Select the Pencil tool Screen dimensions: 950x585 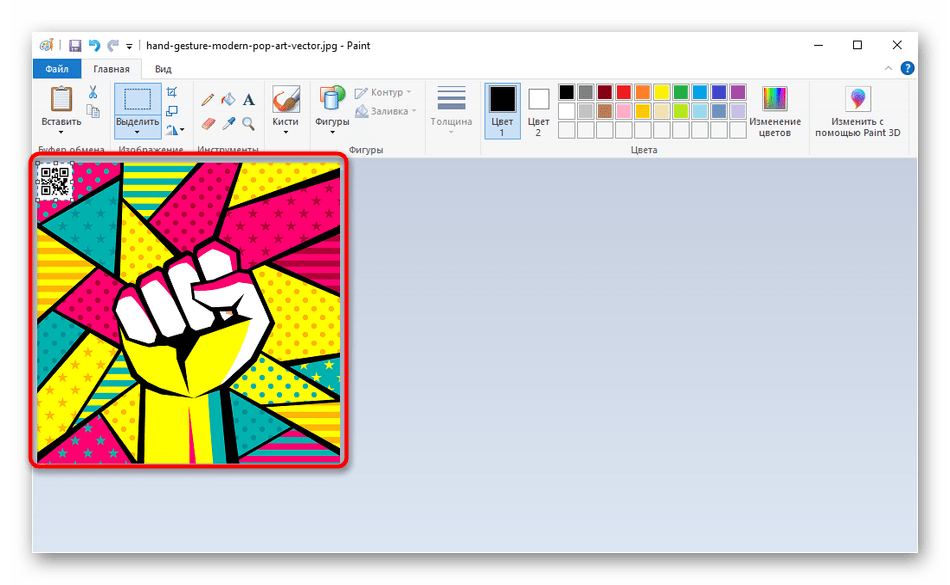tap(208, 99)
